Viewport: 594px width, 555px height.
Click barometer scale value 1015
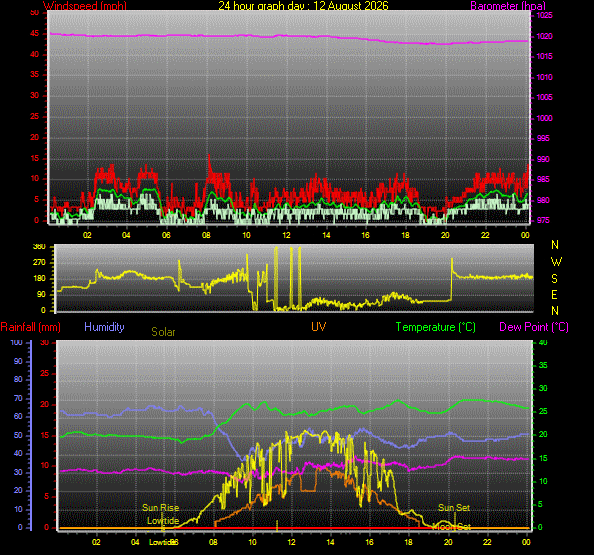544,56
